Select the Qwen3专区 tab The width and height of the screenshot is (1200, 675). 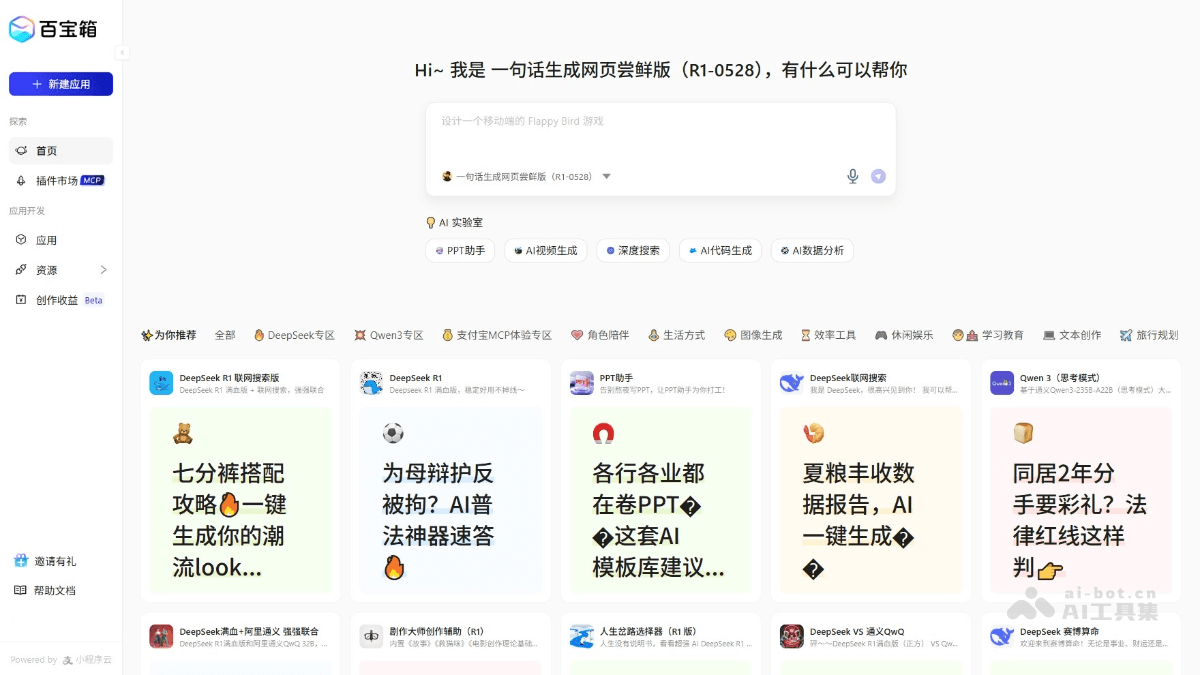[x=389, y=335]
